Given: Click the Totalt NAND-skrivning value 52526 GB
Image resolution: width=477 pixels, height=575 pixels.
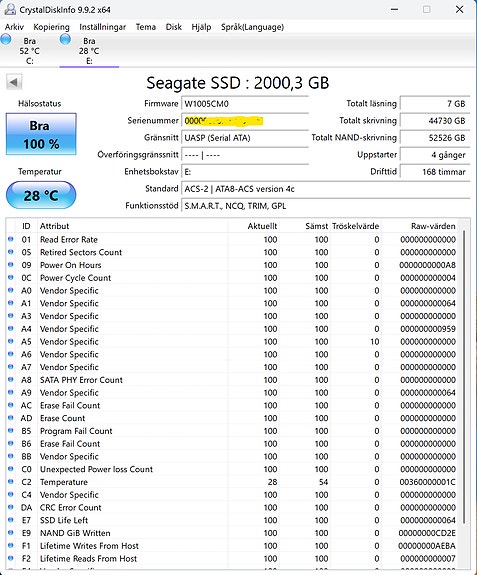Looking at the screenshot, I should point(434,138).
